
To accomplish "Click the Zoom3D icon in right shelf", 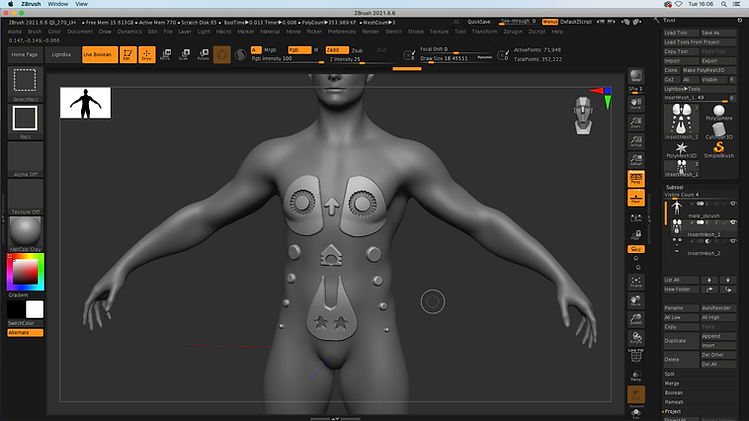I will pyautogui.click(x=636, y=319).
